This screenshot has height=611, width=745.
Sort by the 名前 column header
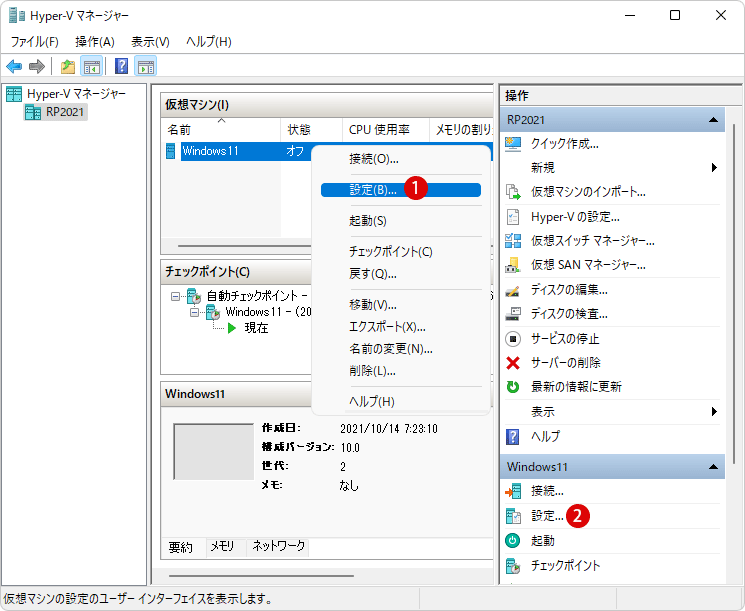[x=220, y=130]
